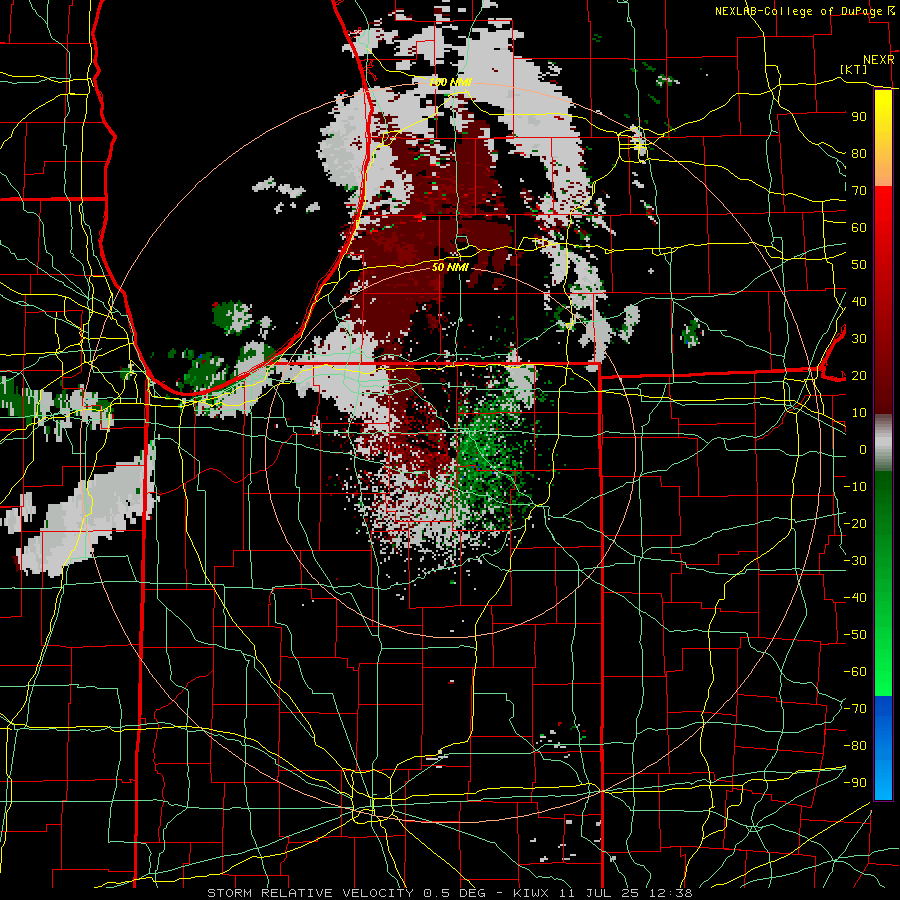Click the positive 90 scale value
The height and width of the screenshot is (900, 900).
(x=859, y=117)
